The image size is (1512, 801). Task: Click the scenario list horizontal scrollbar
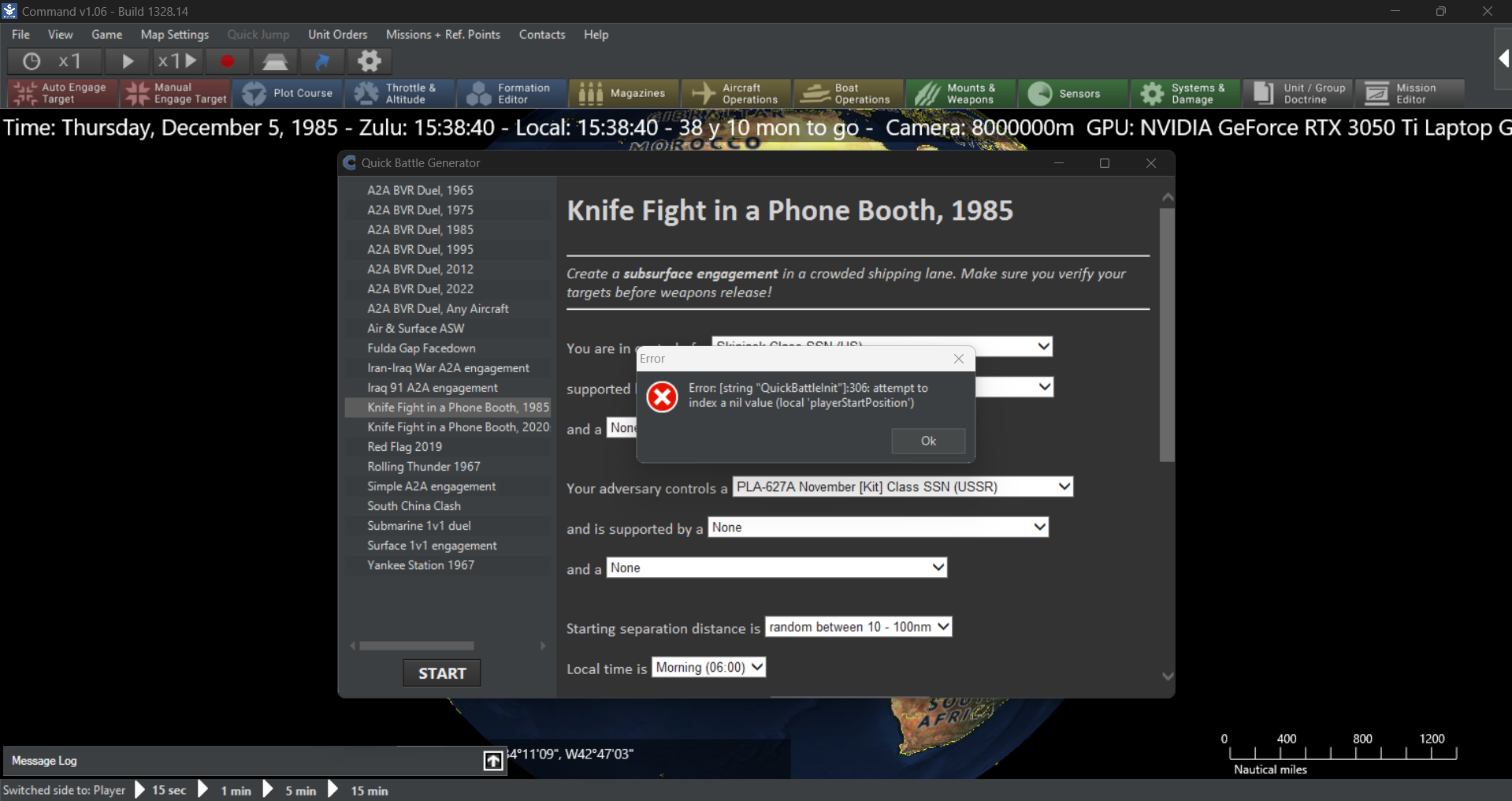pos(417,646)
